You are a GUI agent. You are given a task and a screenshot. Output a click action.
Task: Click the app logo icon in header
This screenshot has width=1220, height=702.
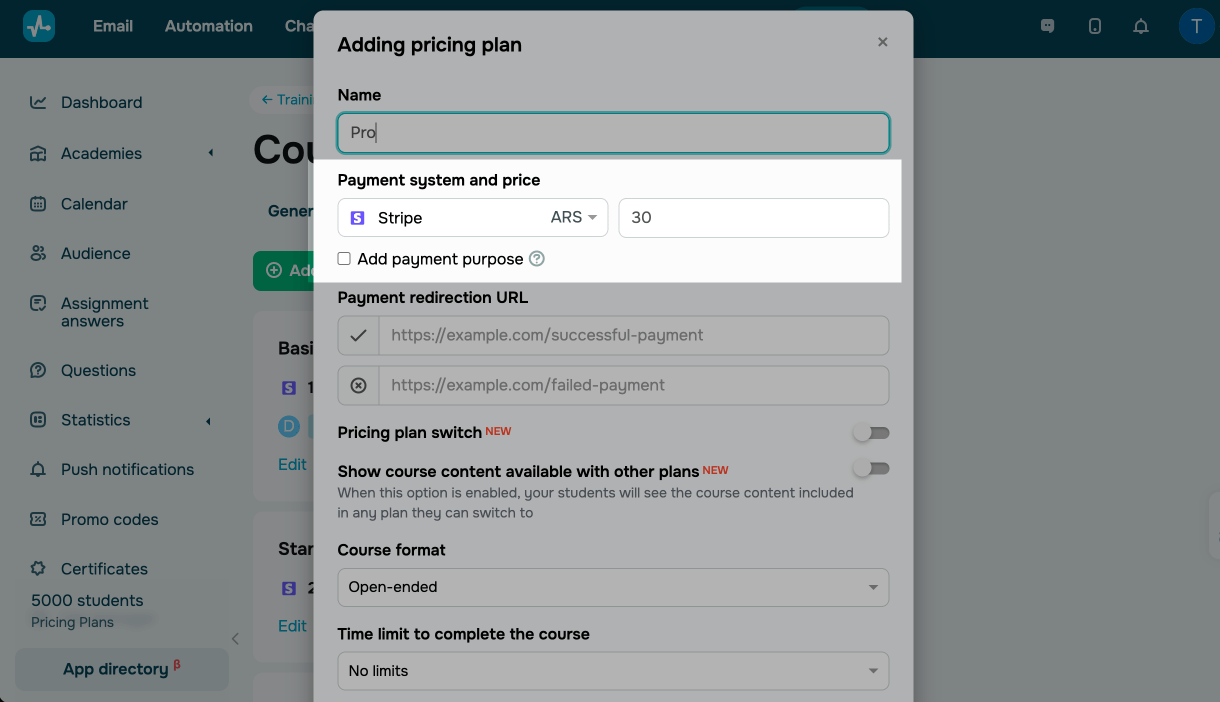[x=39, y=27]
